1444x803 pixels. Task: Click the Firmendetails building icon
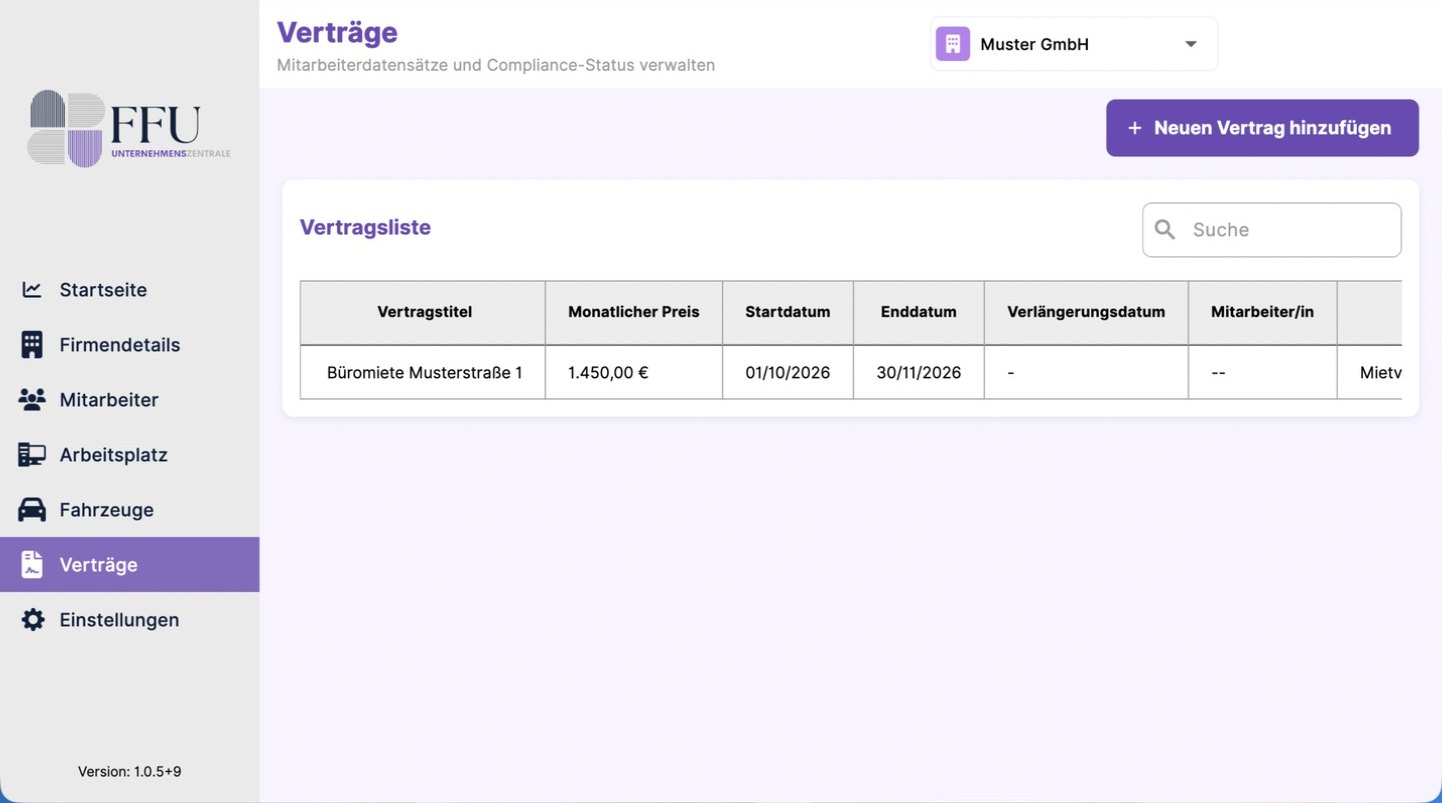(32, 345)
